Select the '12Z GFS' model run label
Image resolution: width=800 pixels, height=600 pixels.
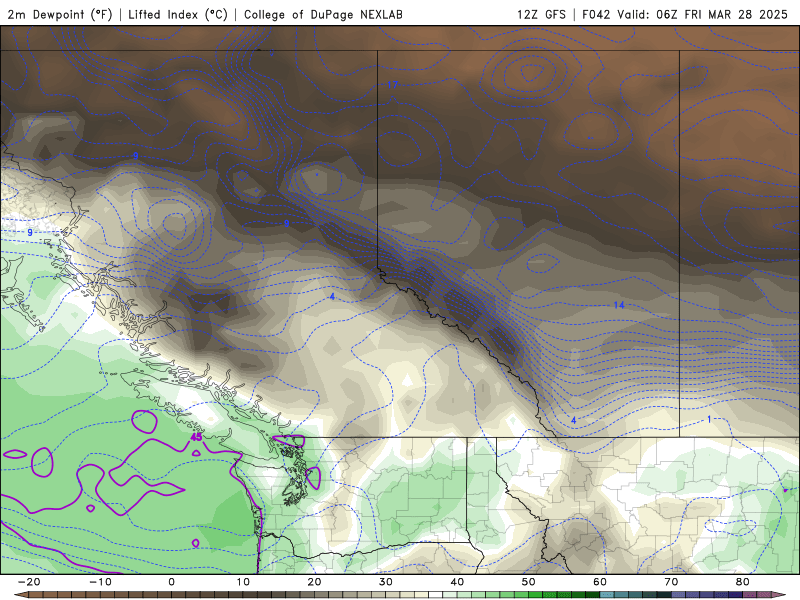[541, 14]
